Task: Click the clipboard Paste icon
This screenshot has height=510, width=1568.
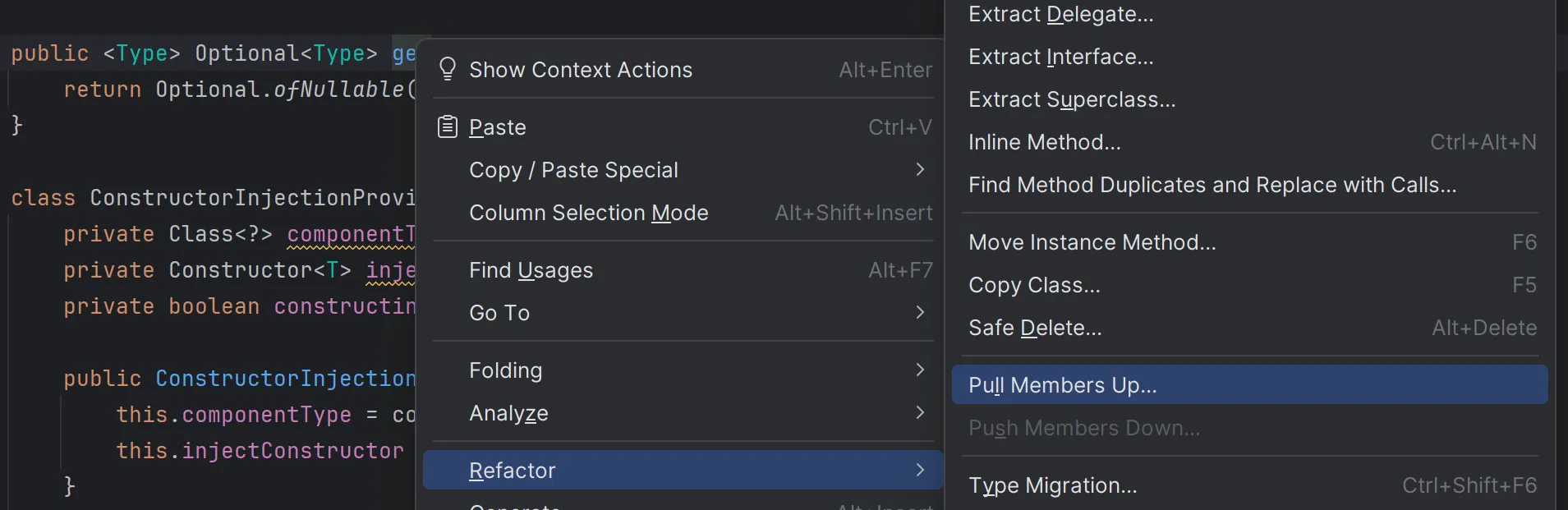Action: click(448, 127)
